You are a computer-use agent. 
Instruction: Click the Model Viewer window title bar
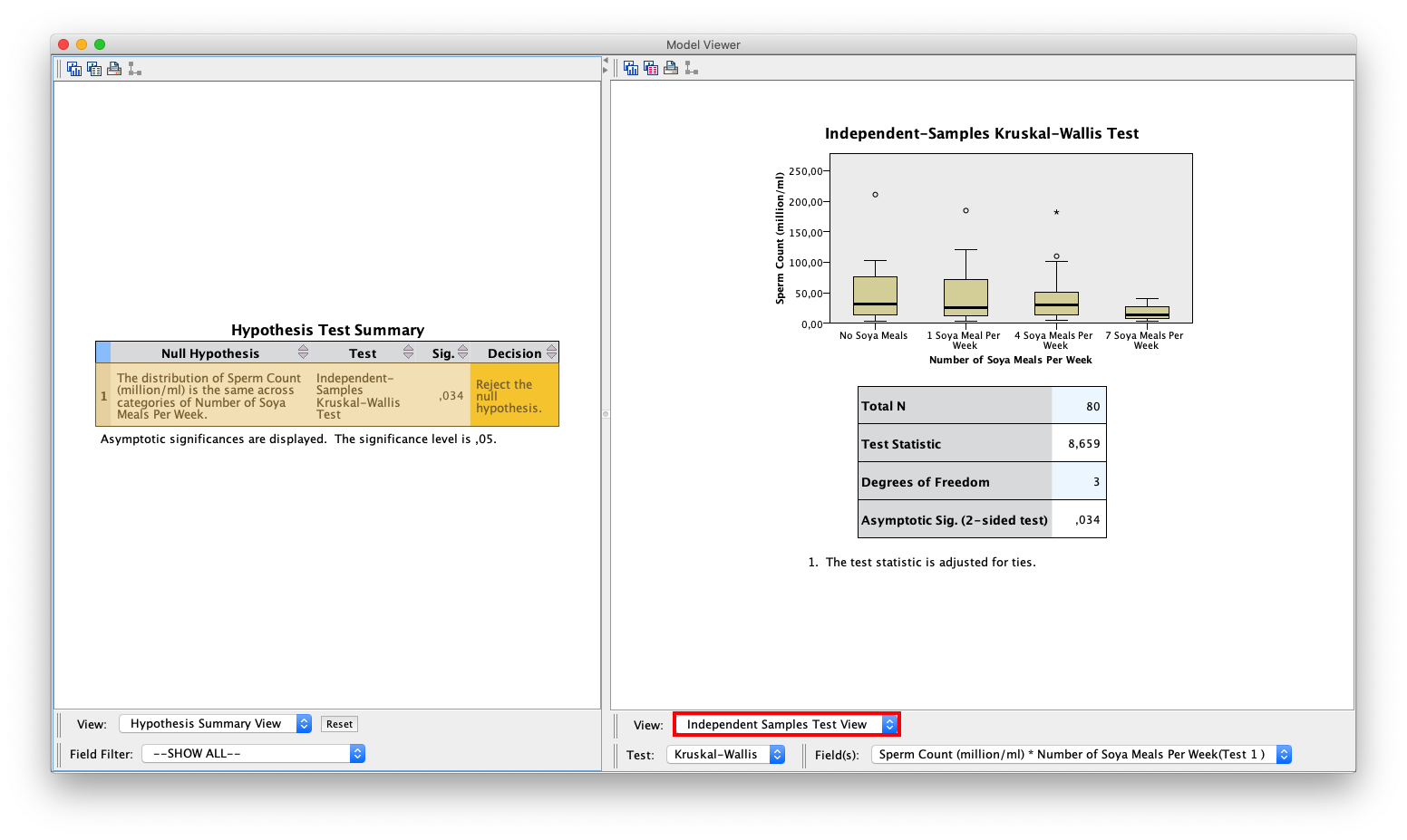pyautogui.click(x=703, y=44)
